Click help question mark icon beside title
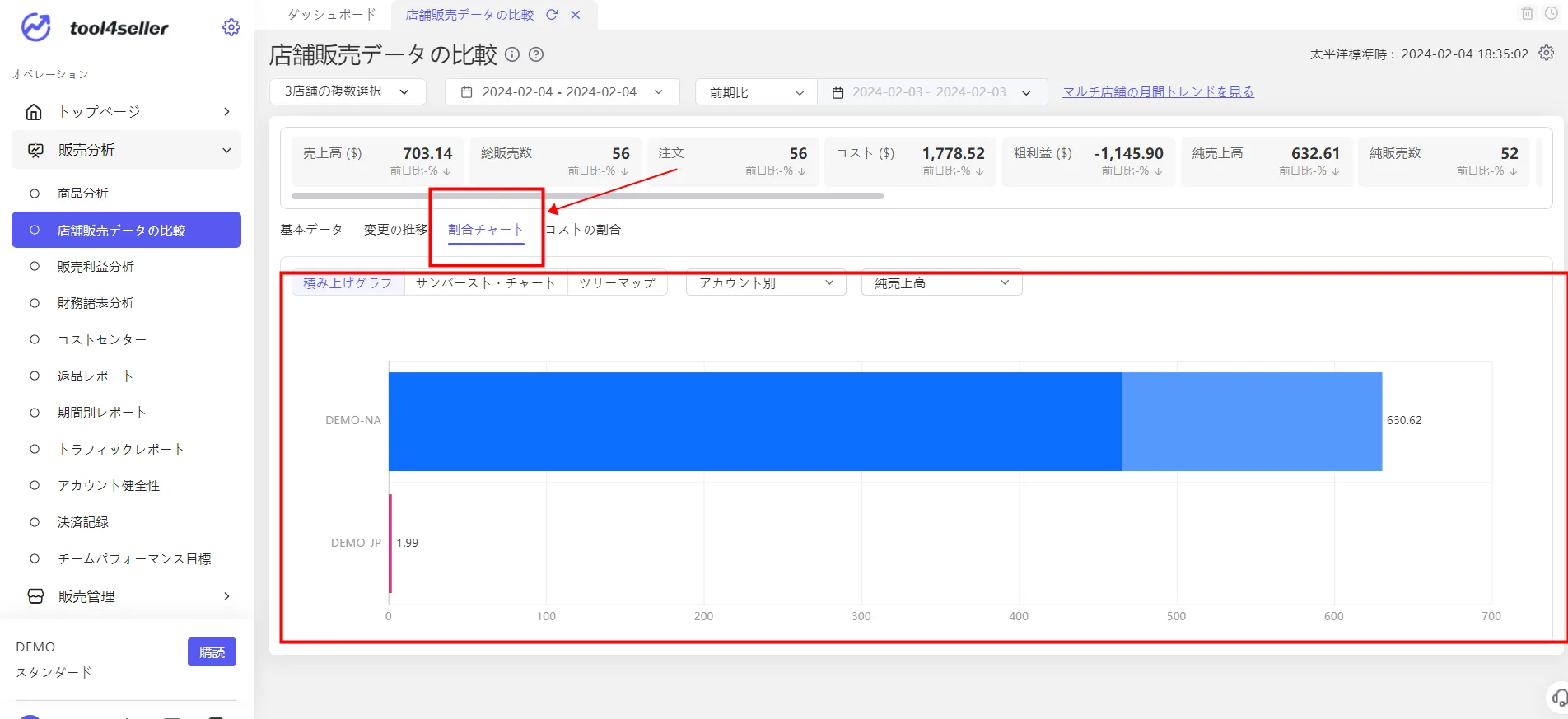Screen dimensions: 1568x719 [x=536, y=54]
